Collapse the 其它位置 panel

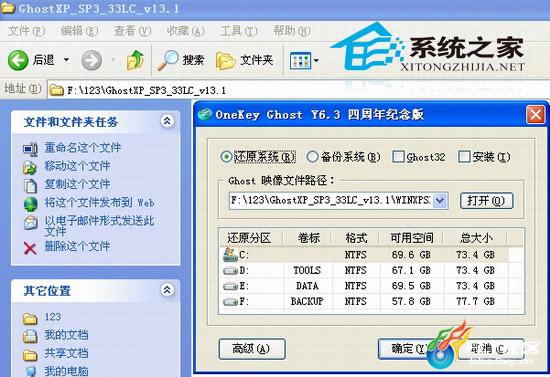tap(167, 290)
